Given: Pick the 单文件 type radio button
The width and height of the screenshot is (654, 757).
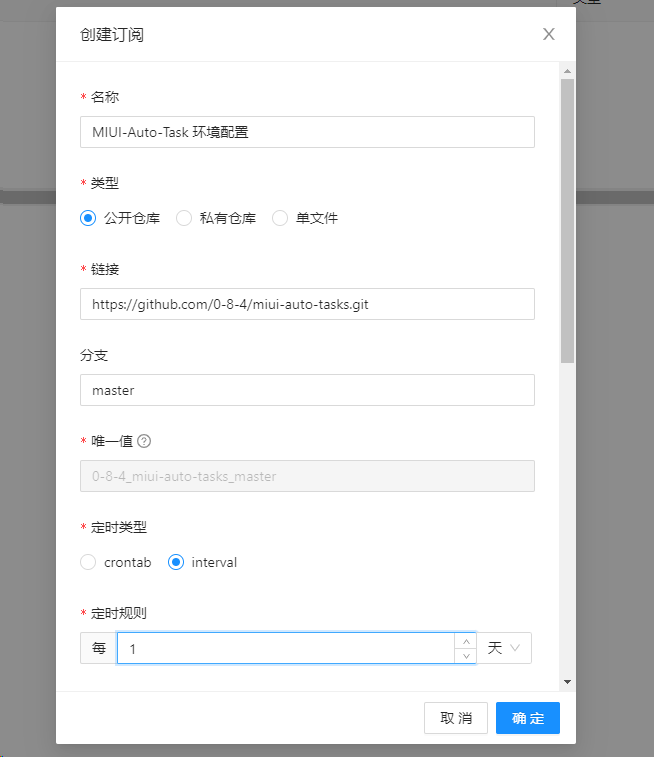Looking at the screenshot, I should tap(280, 218).
